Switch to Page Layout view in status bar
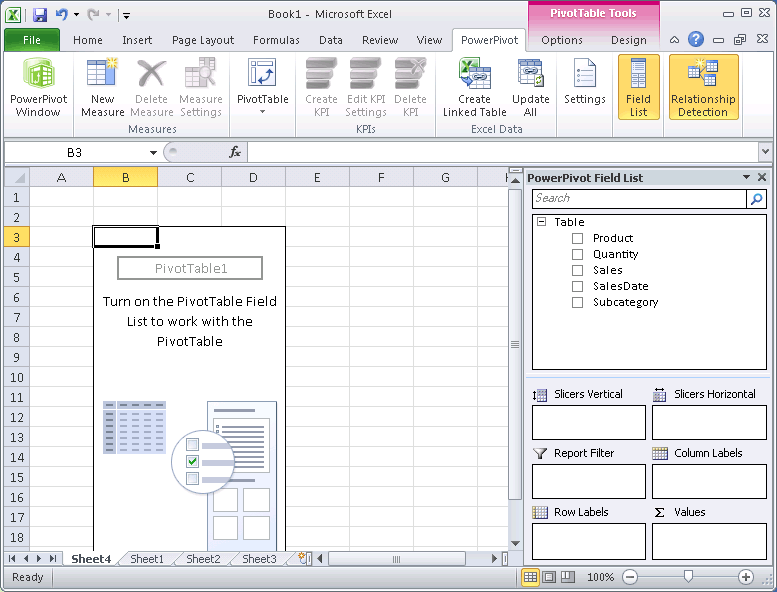Viewport: 777px width, 592px height. [x=549, y=577]
